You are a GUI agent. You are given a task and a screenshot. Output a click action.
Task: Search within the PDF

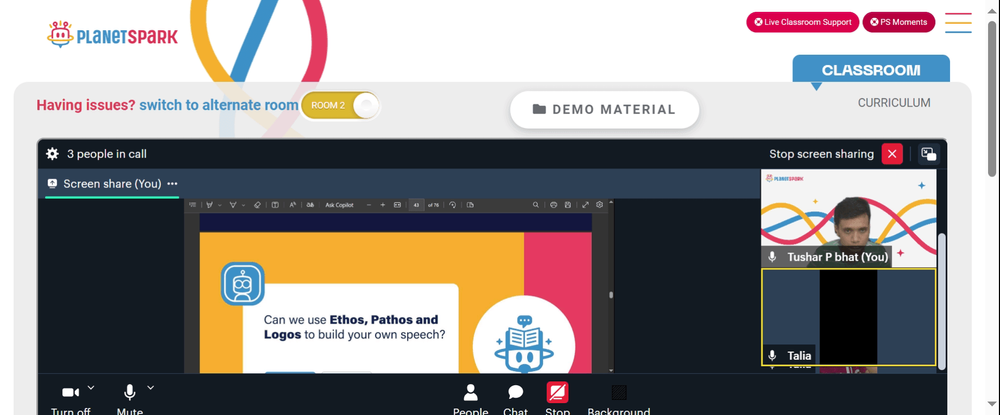click(536, 205)
